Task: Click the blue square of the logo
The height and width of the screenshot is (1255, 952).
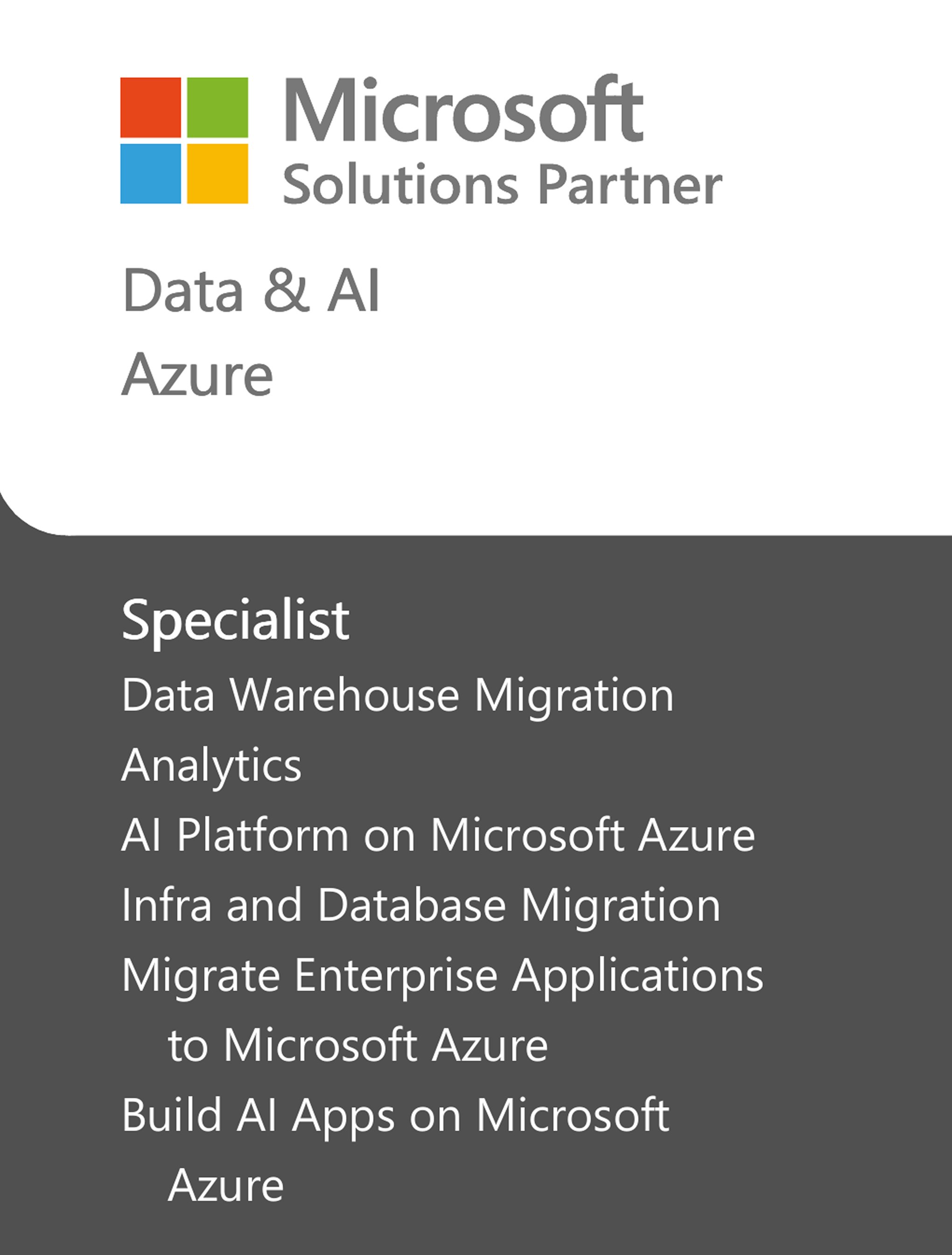Action: [151, 174]
